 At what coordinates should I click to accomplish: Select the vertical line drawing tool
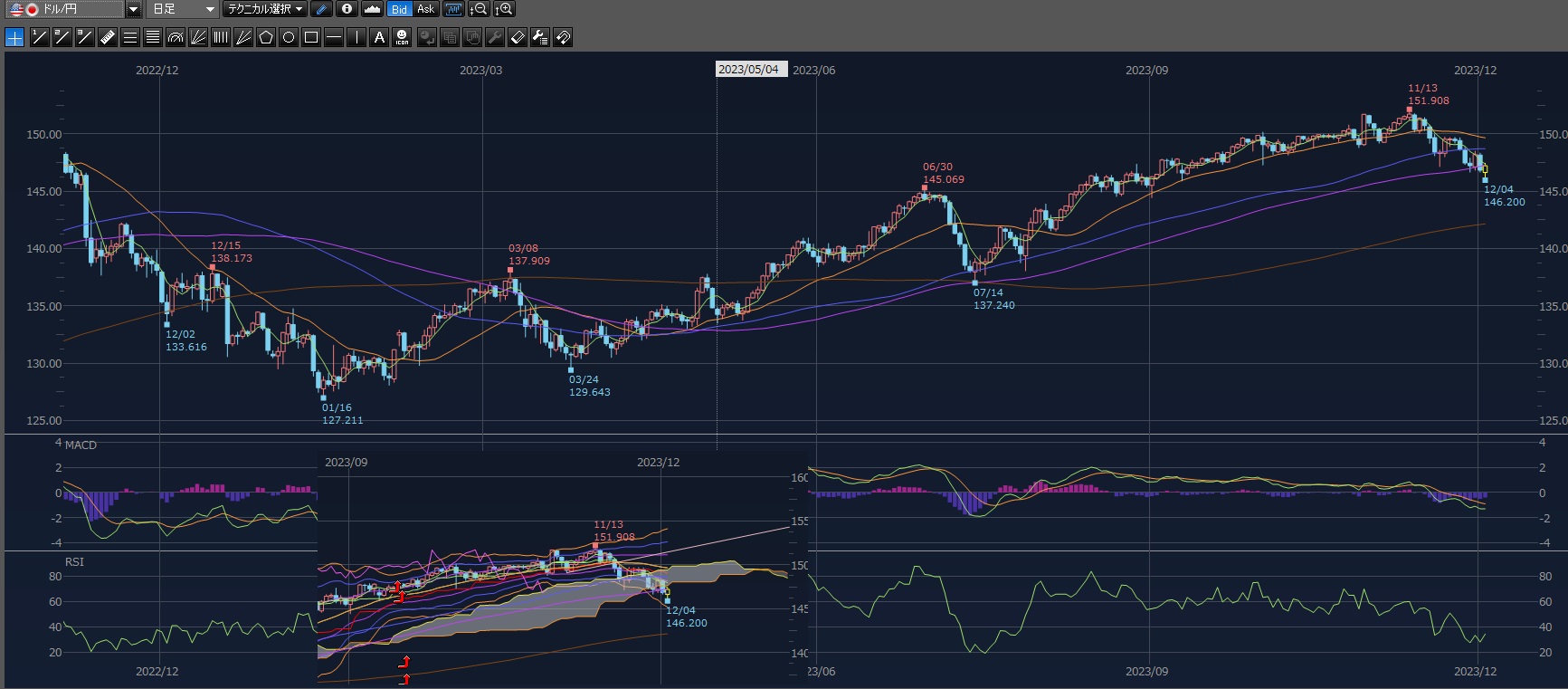click(356, 37)
